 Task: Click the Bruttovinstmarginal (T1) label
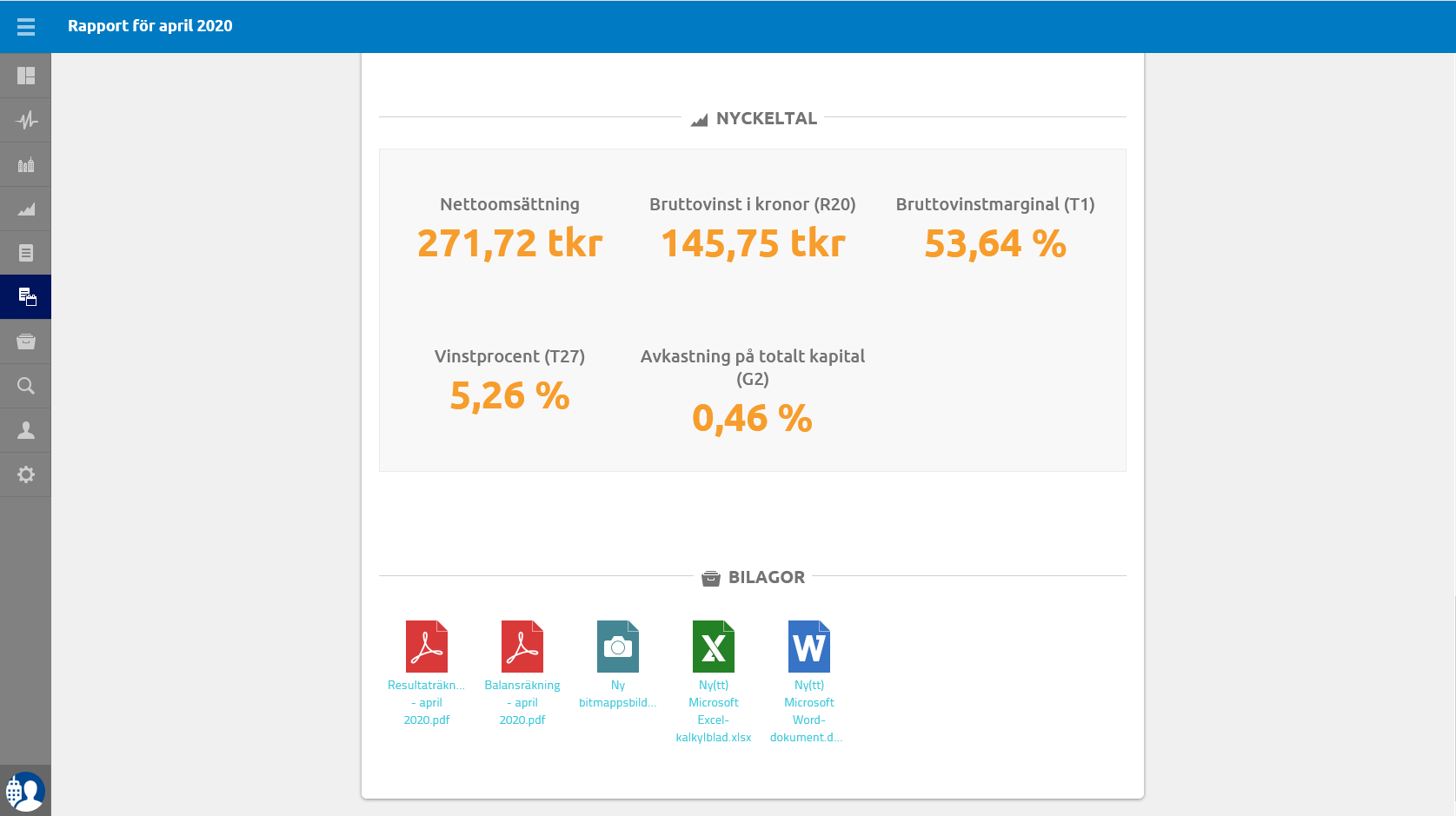point(995,204)
